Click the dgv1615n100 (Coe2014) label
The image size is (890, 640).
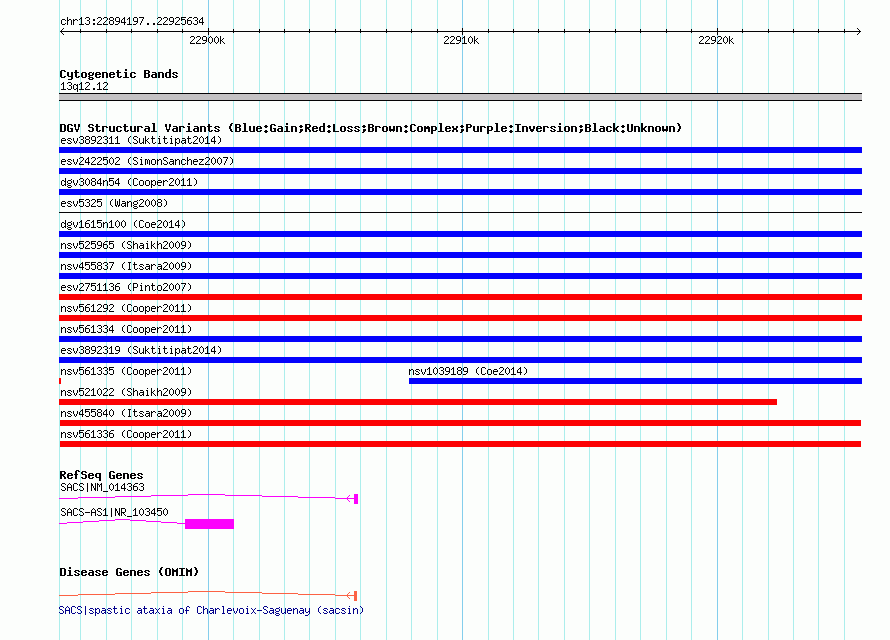(123, 224)
